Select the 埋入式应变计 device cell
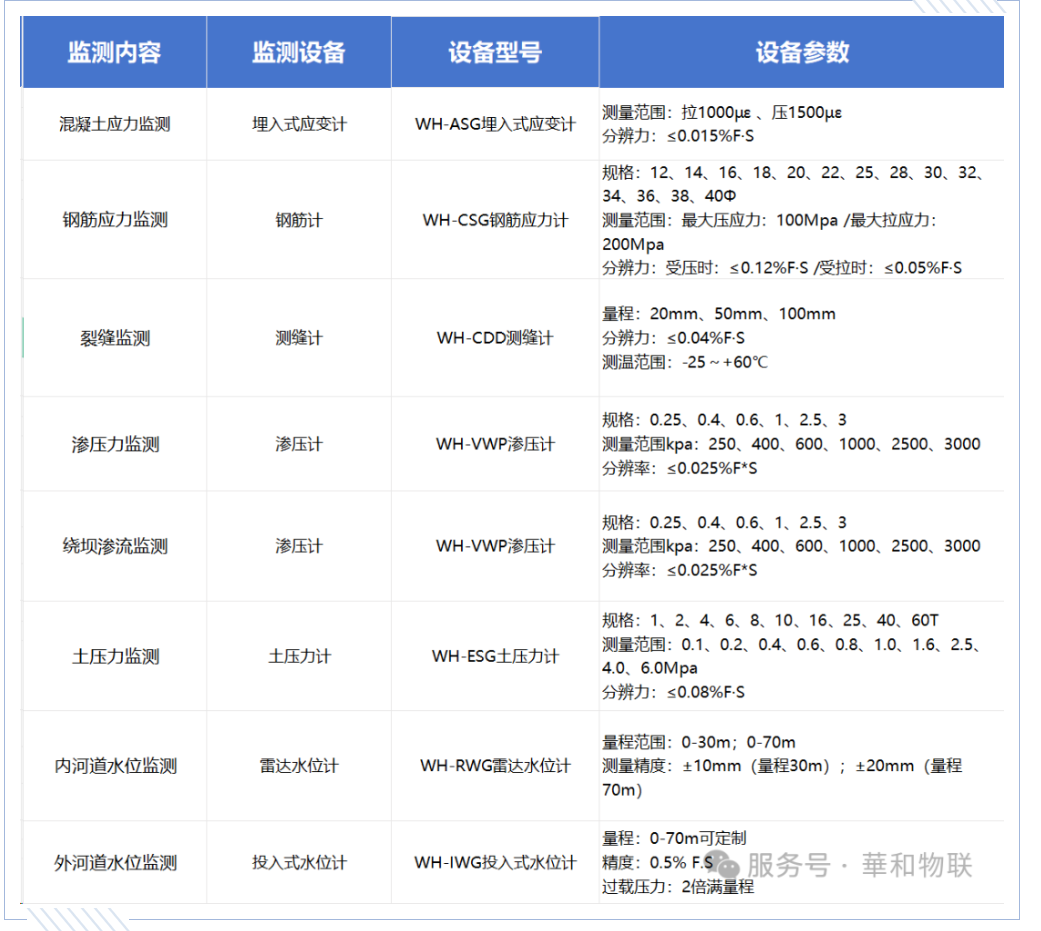The width and height of the screenshot is (1041, 931). pyautogui.click(x=299, y=124)
